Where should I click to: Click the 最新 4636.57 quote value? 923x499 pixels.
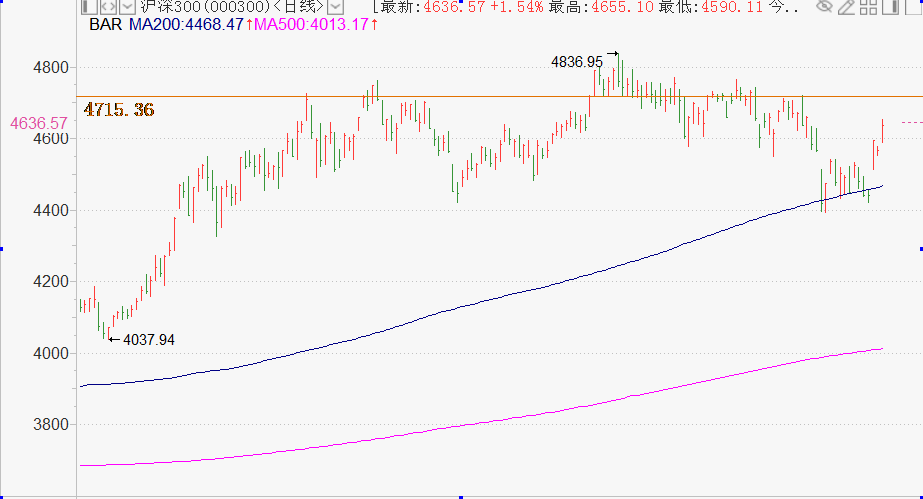point(453,6)
